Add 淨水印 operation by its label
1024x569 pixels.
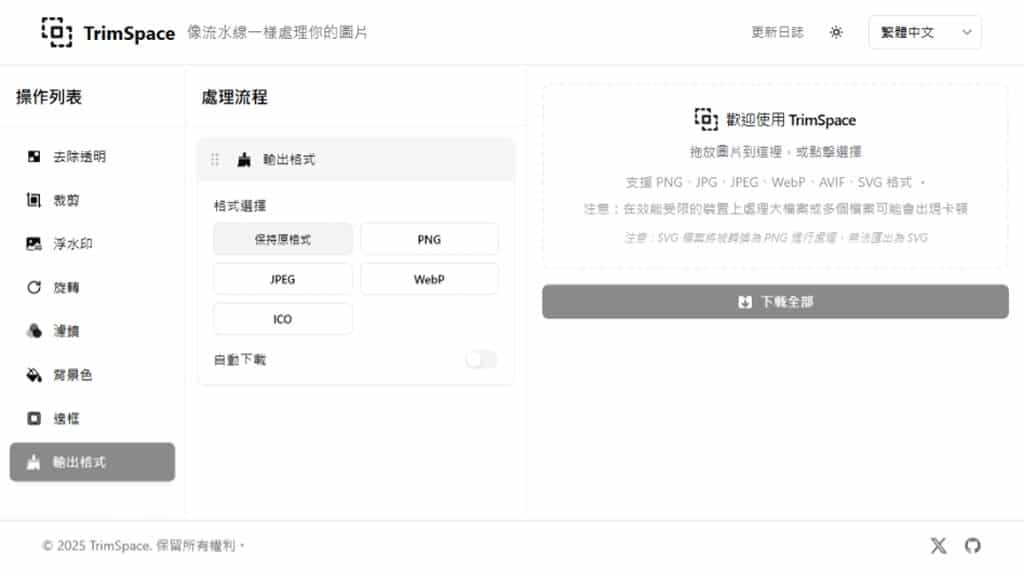point(72,244)
